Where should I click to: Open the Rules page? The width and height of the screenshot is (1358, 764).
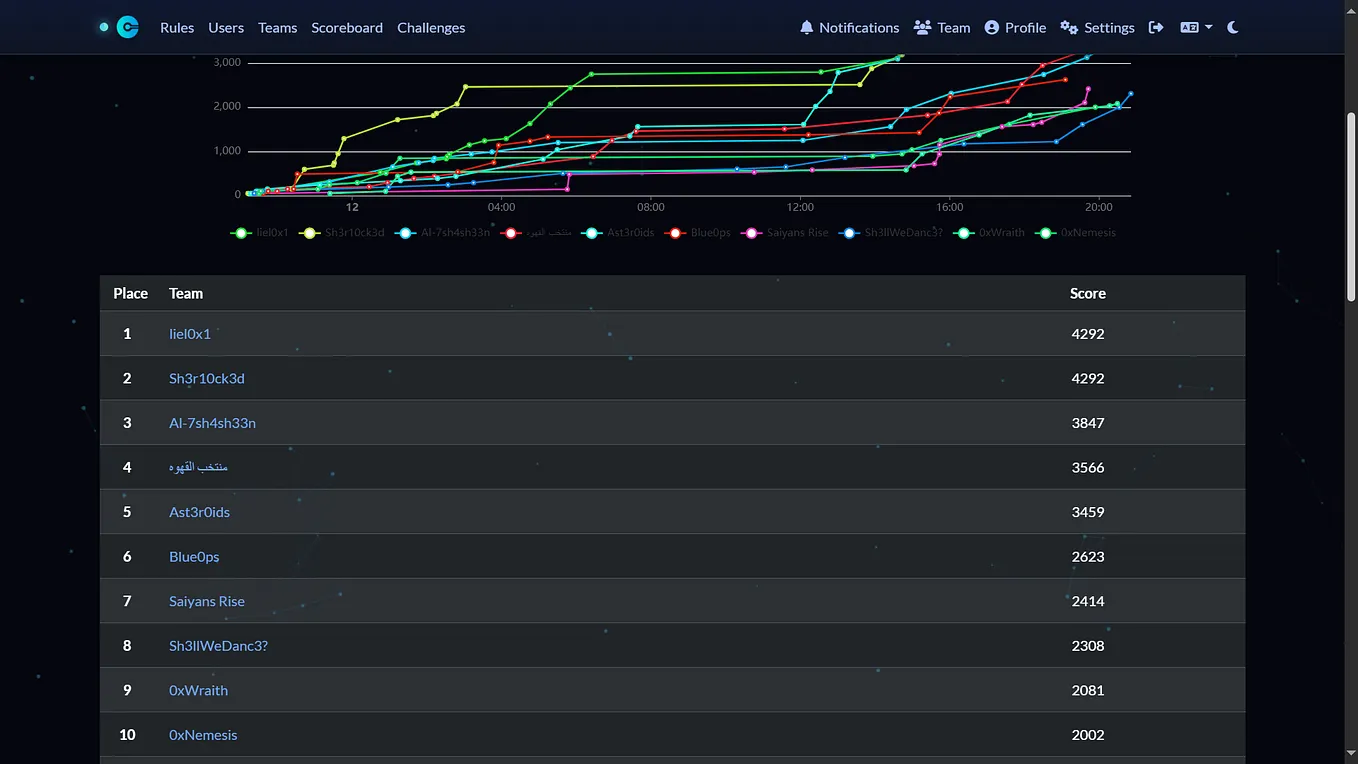click(x=177, y=28)
